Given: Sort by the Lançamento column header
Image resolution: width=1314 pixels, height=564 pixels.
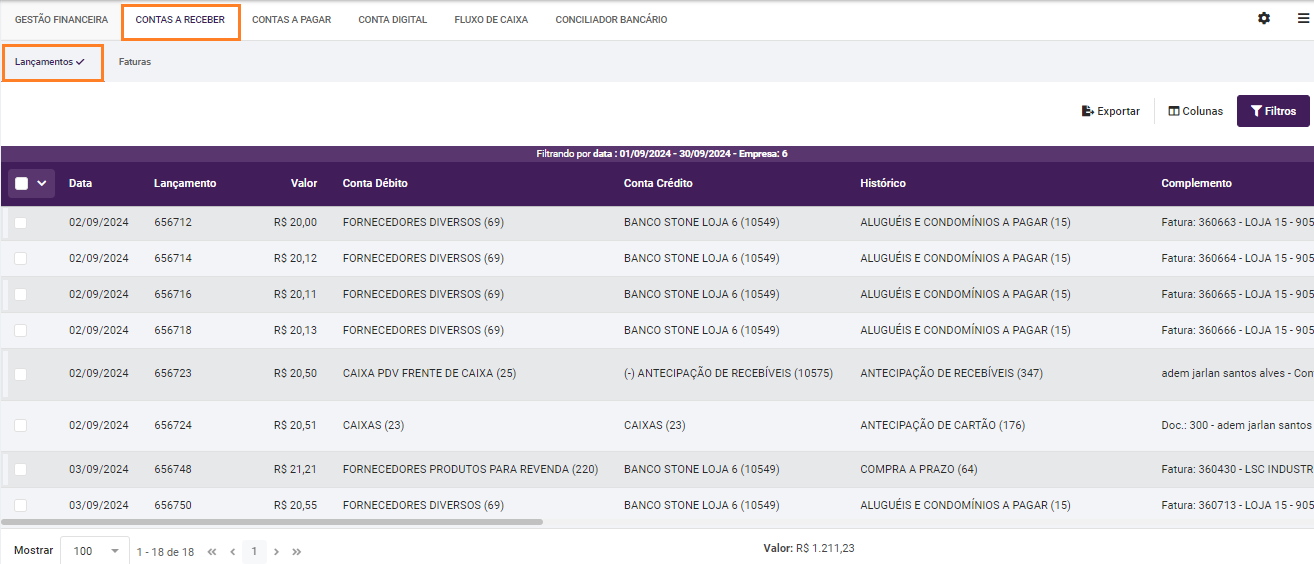Looking at the screenshot, I should [185, 183].
